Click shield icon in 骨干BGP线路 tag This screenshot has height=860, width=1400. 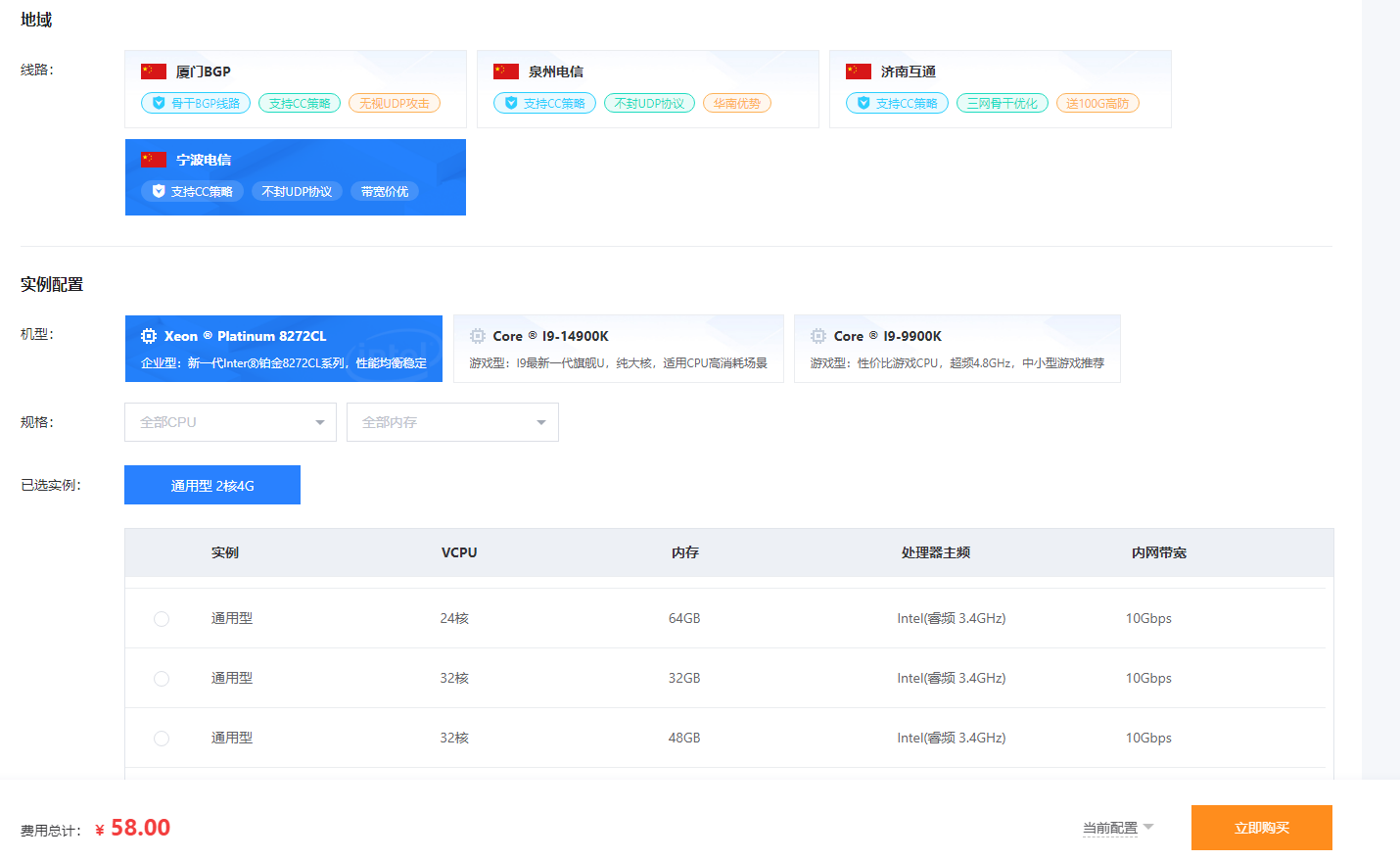159,103
